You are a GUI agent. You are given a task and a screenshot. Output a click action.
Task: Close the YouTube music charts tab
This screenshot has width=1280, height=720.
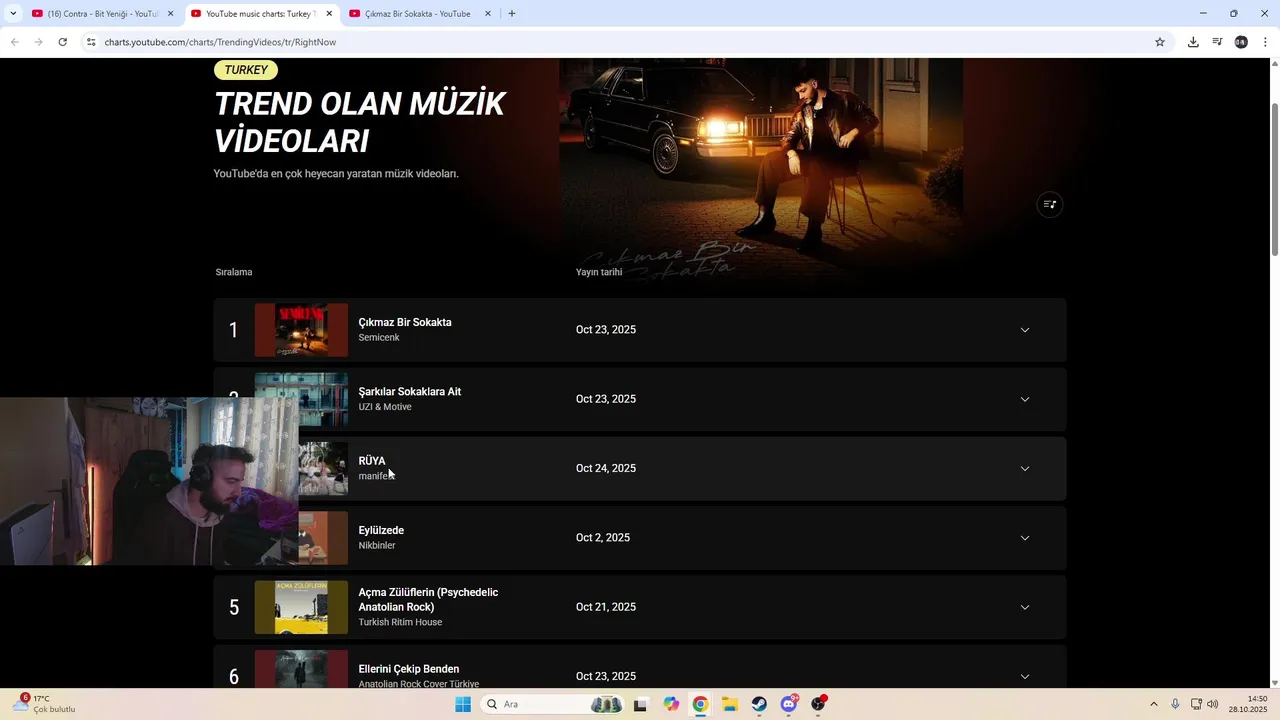click(329, 14)
